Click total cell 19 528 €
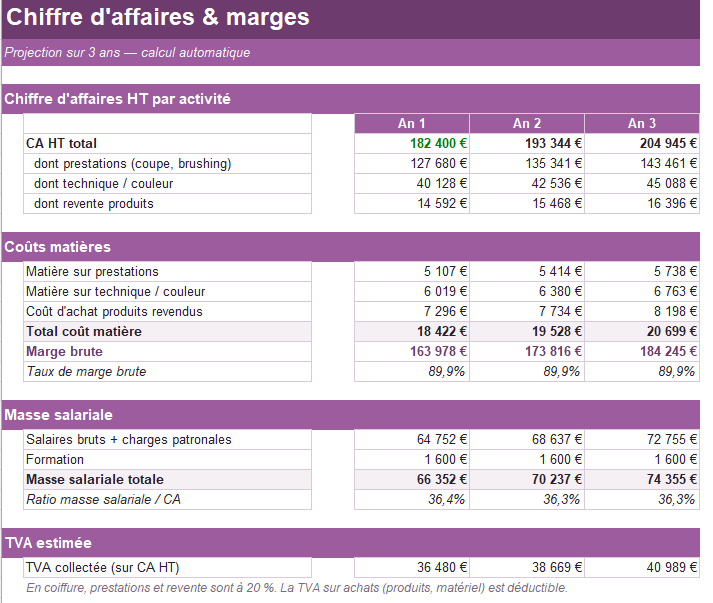 tap(527, 332)
